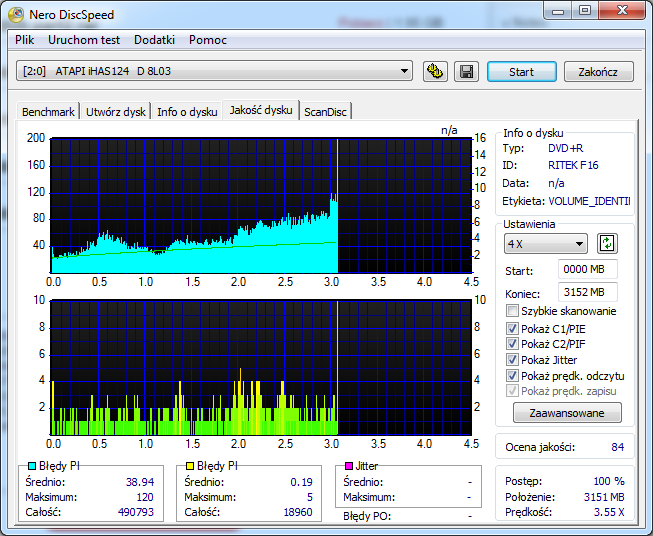The width and height of the screenshot is (653, 536).
Task: Click the quality score value 84
Action: tap(618, 447)
